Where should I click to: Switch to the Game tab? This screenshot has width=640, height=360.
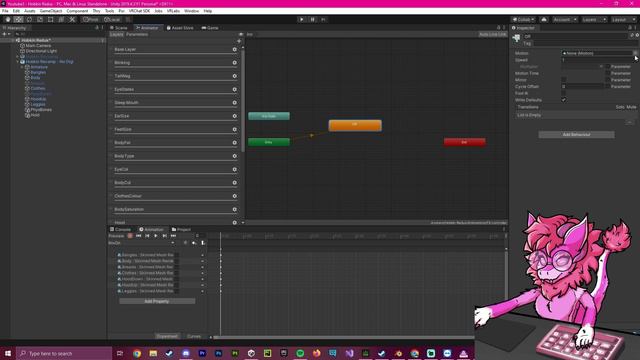[210, 28]
